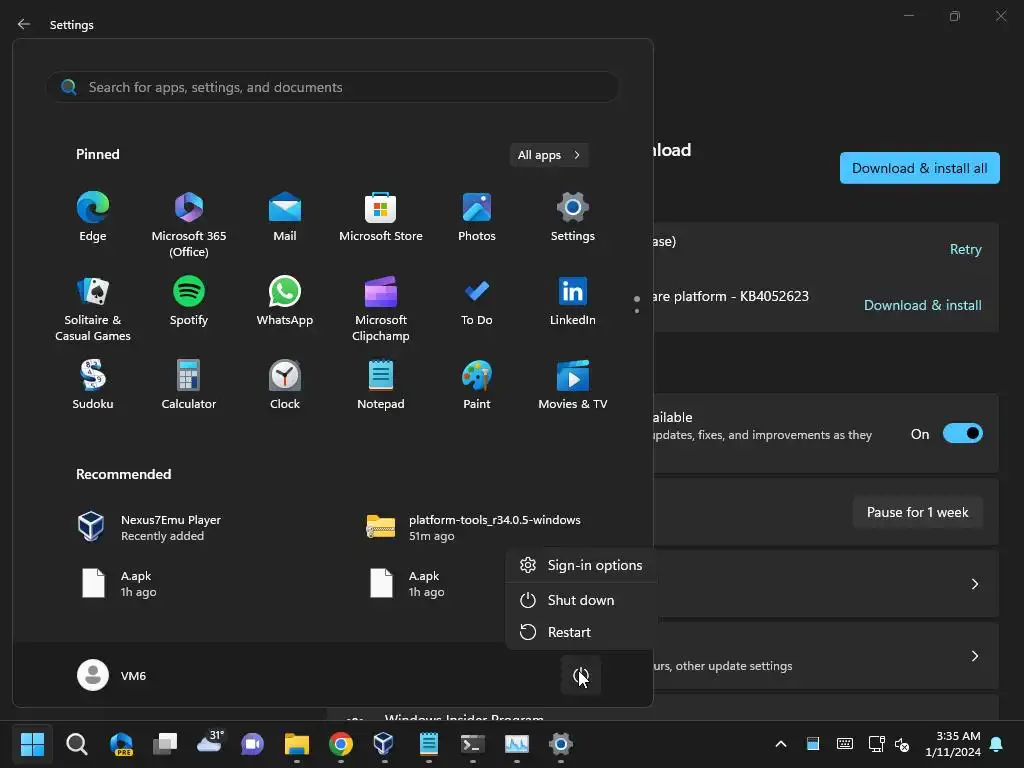Switch to Settings gear on taskbar

tap(560, 743)
